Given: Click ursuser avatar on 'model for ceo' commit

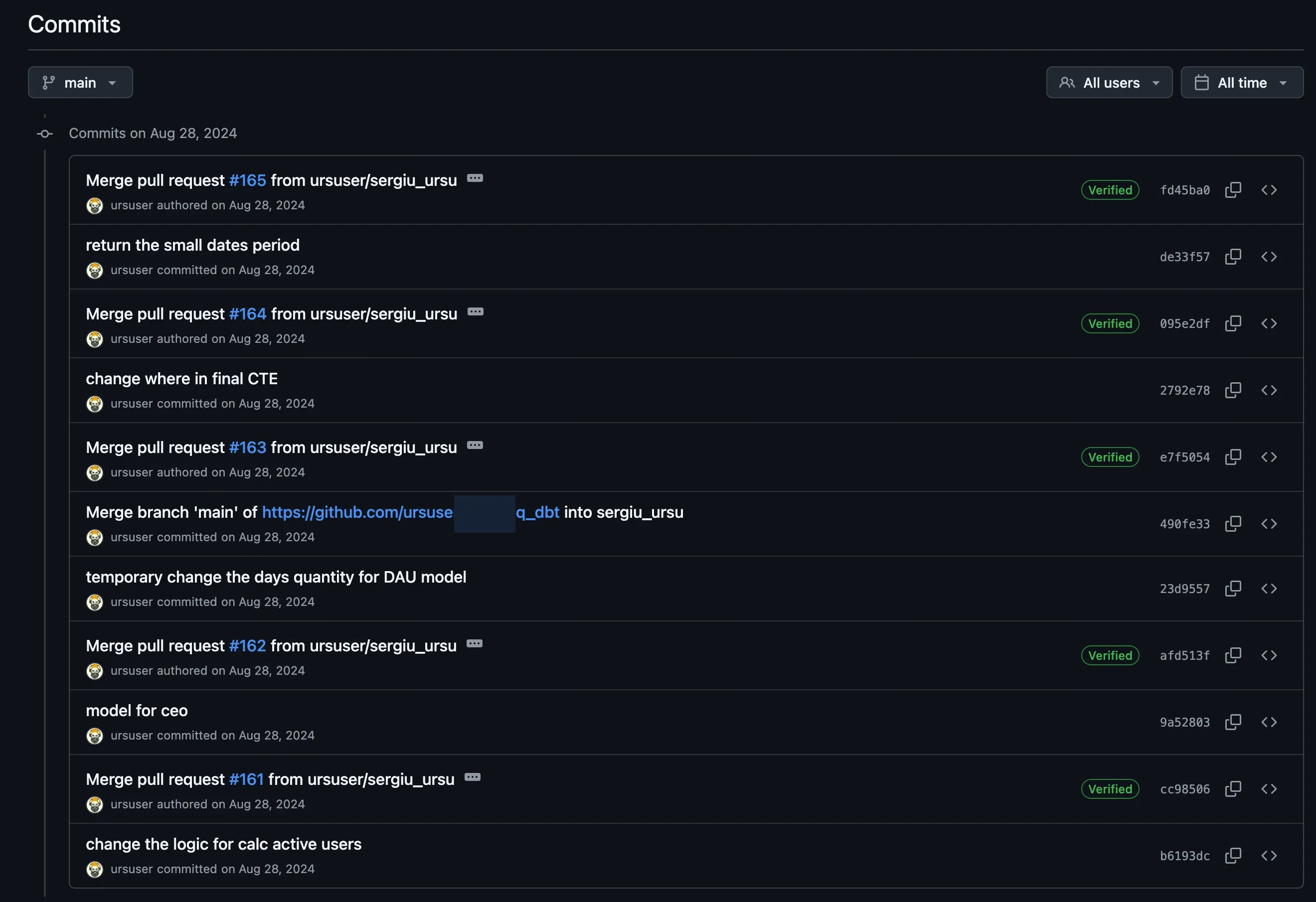Looking at the screenshot, I should [x=95, y=736].
